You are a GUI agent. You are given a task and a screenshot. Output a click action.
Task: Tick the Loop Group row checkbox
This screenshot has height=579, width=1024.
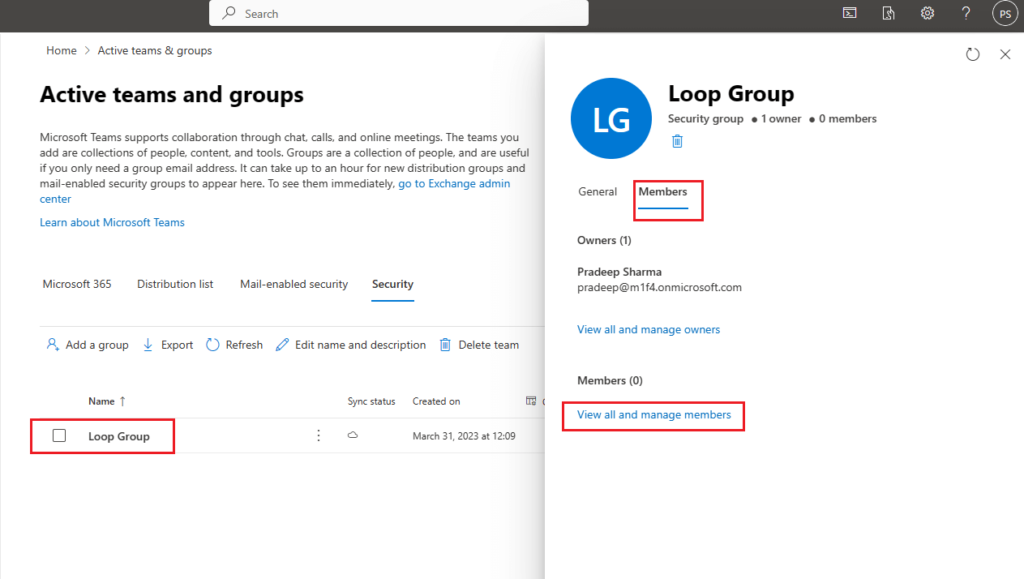click(x=59, y=435)
